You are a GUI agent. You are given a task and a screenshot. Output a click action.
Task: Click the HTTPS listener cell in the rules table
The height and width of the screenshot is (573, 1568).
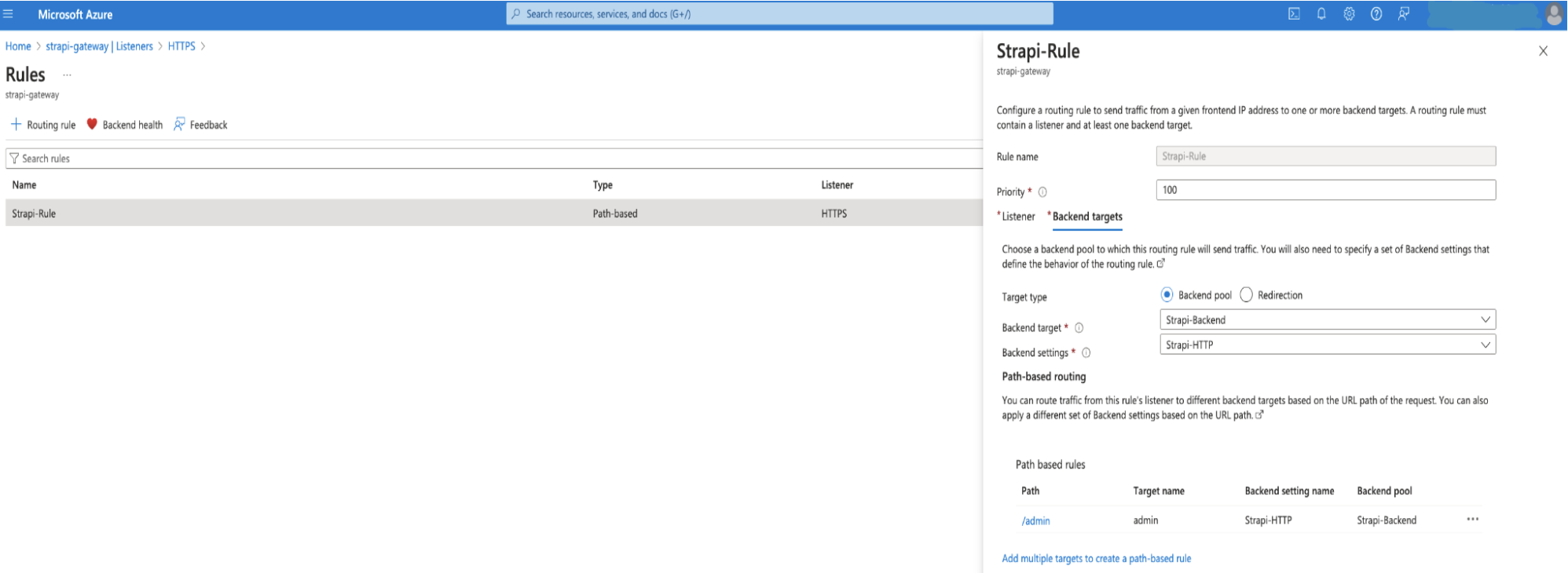834,214
